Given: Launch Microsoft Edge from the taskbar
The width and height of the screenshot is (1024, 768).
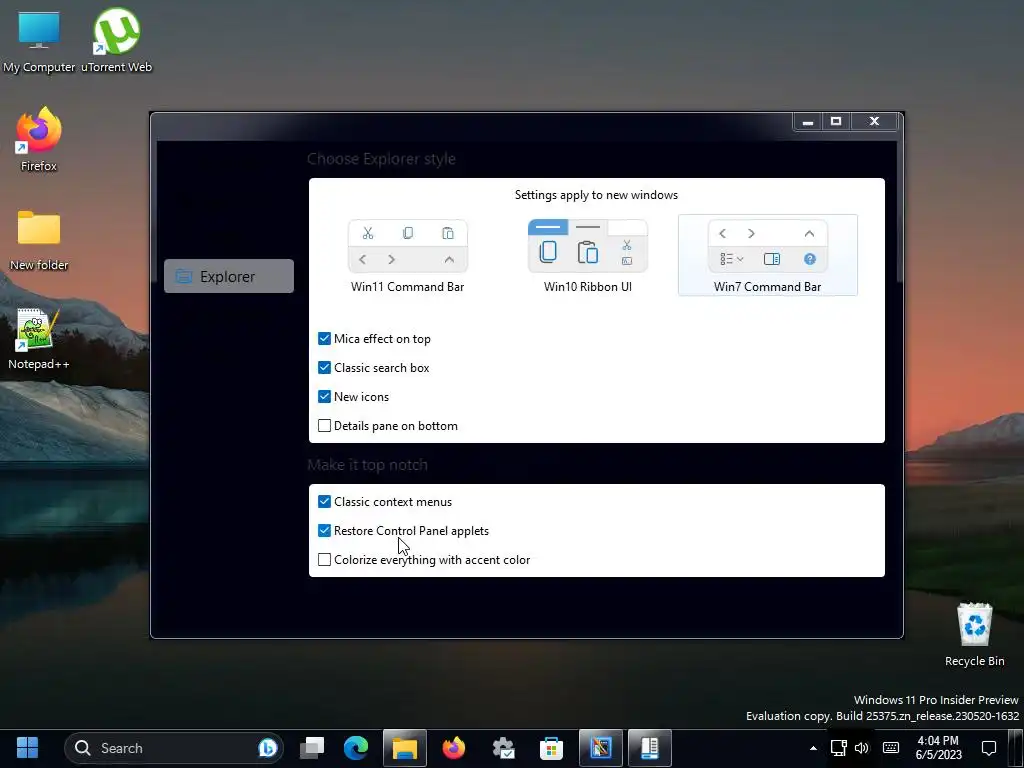Looking at the screenshot, I should click(356, 748).
